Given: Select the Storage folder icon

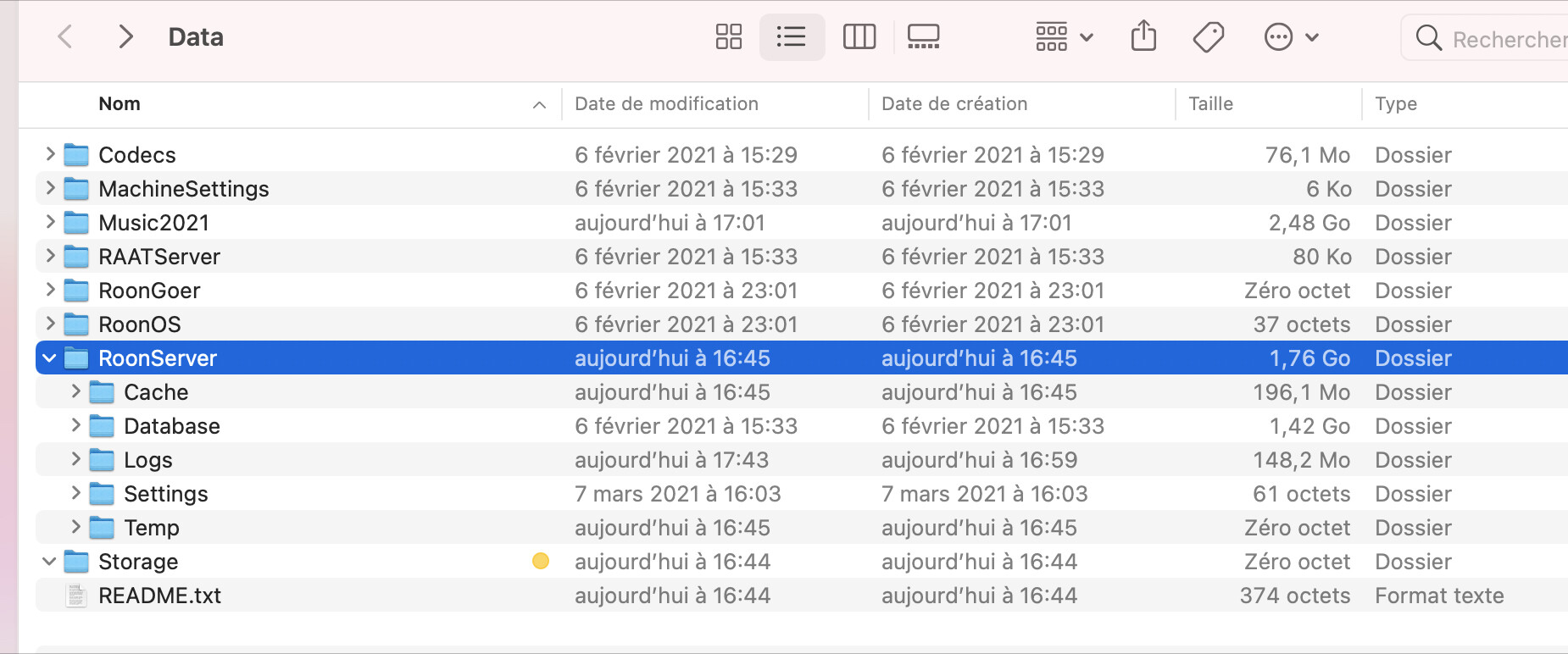Looking at the screenshot, I should (76, 561).
